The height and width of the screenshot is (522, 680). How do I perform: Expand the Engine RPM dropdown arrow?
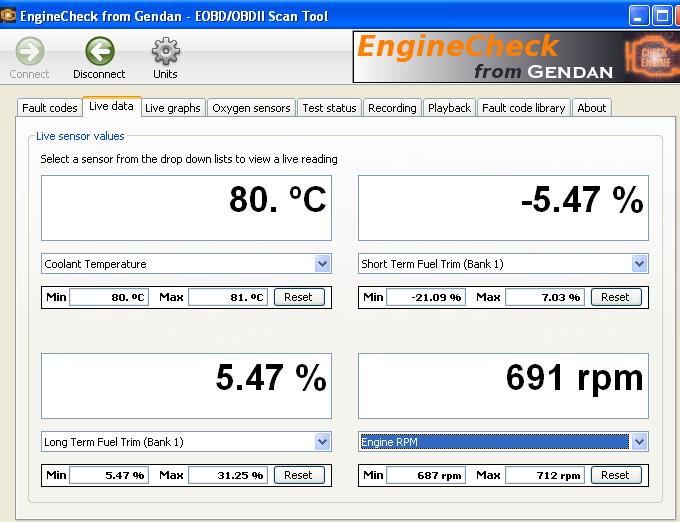point(639,442)
